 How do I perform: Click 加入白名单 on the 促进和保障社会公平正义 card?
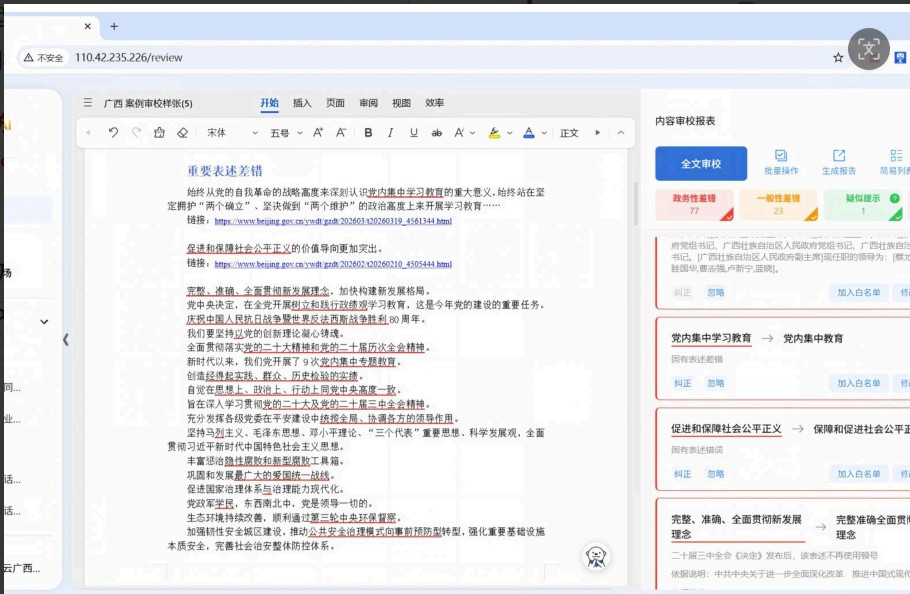[x=858, y=474]
